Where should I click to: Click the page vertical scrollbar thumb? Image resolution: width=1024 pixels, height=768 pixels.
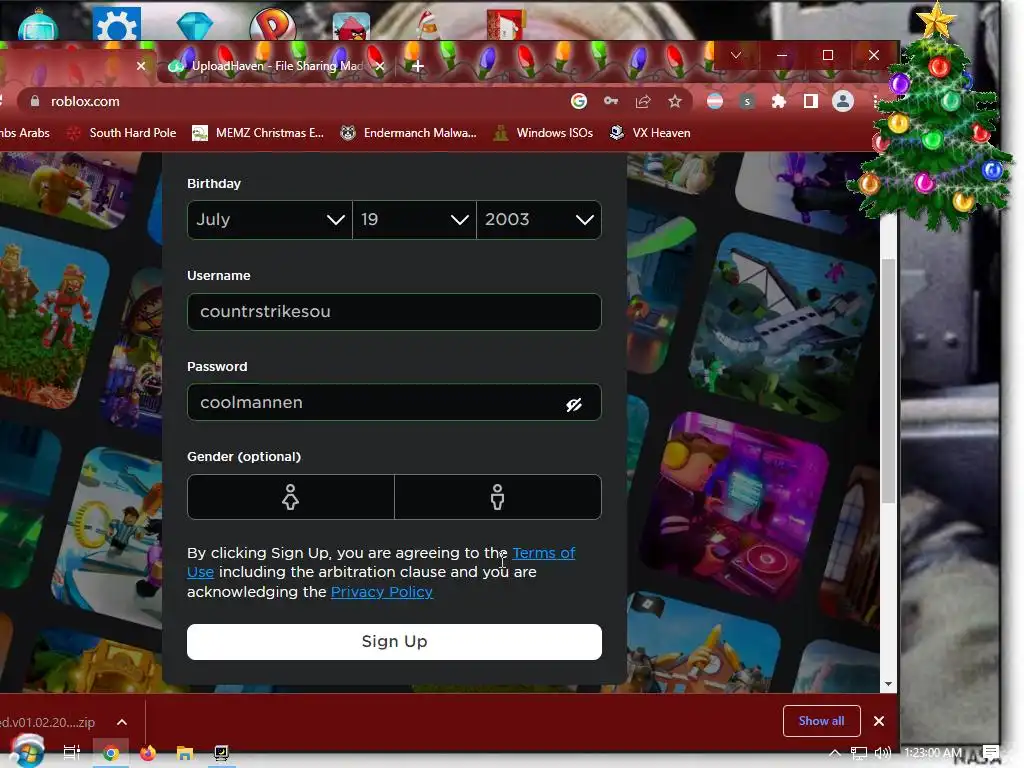point(888,381)
